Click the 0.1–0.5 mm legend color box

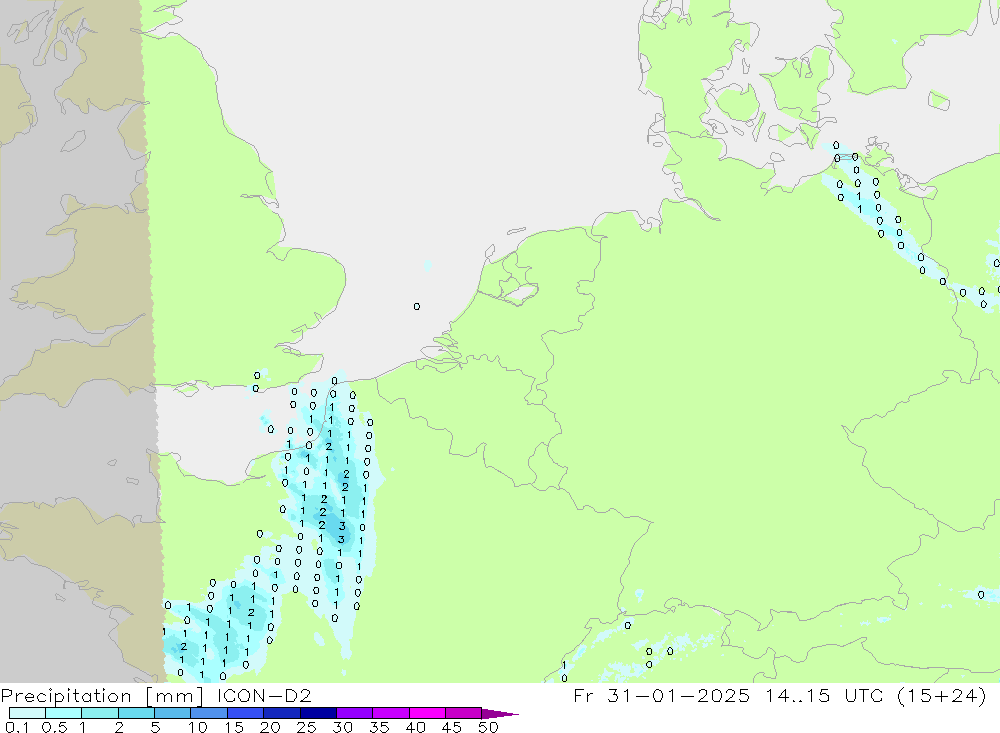point(27,713)
